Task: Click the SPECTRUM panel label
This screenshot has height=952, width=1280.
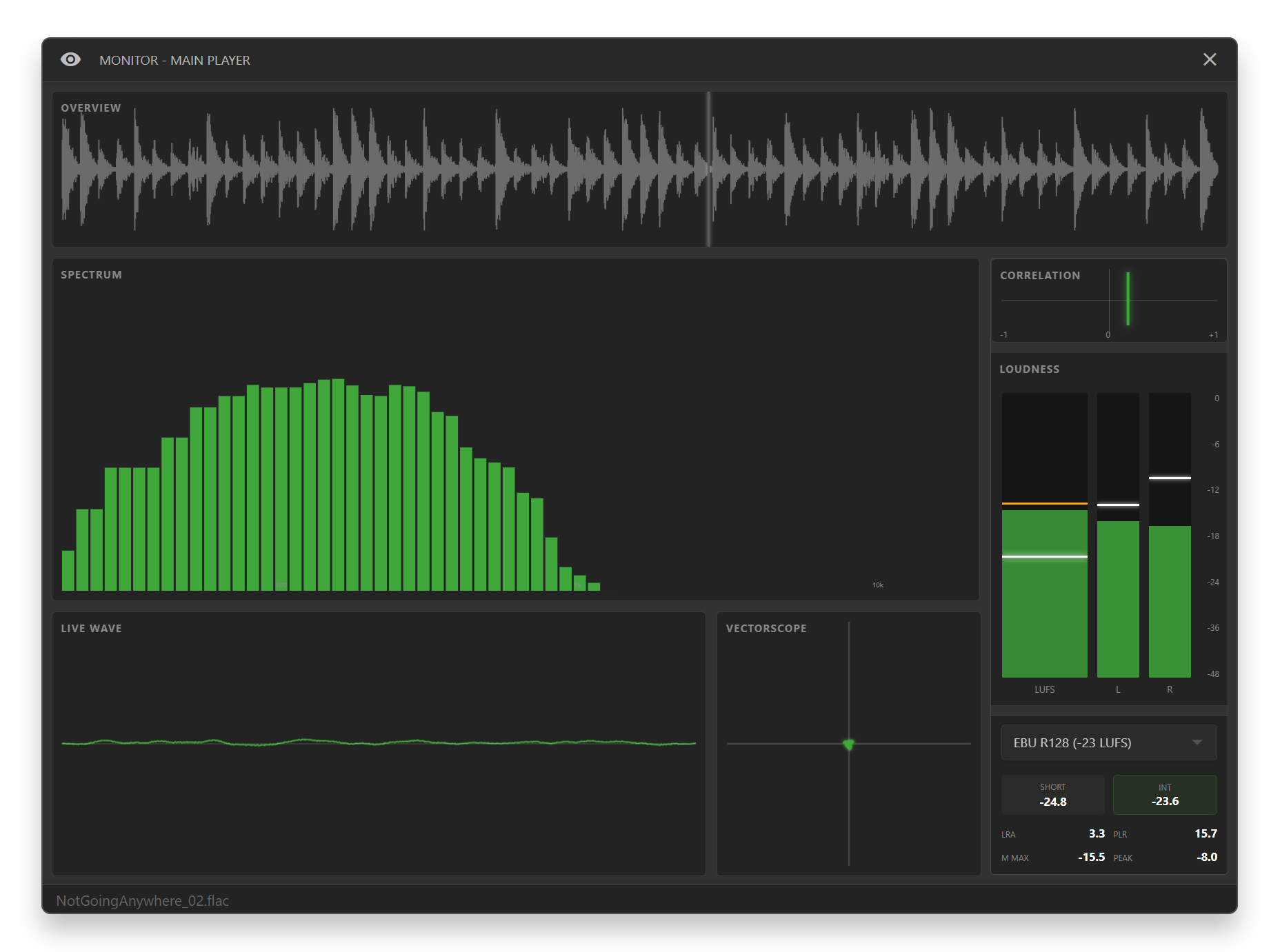Action: click(x=91, y=275)
